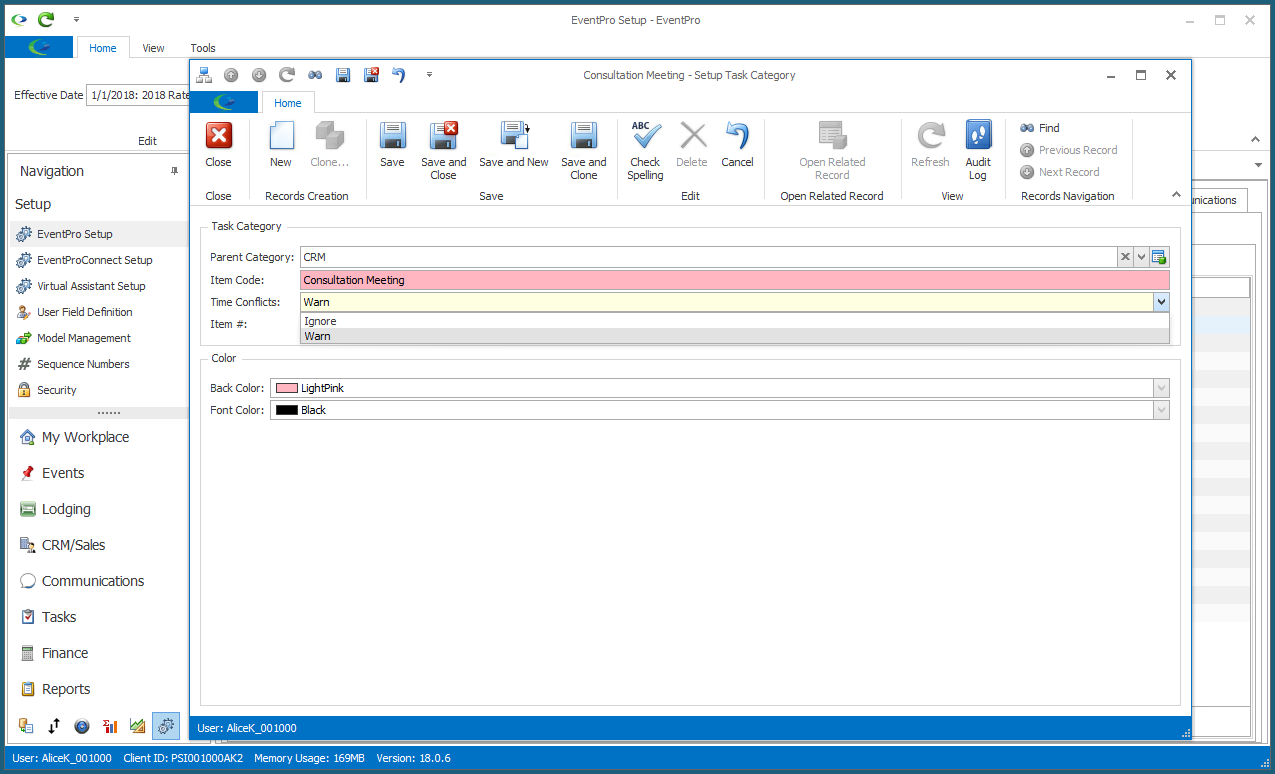Open the Parent Category lookup button
The width and height of the screenshot is (1275, 774).
(x=1160, y=257)
